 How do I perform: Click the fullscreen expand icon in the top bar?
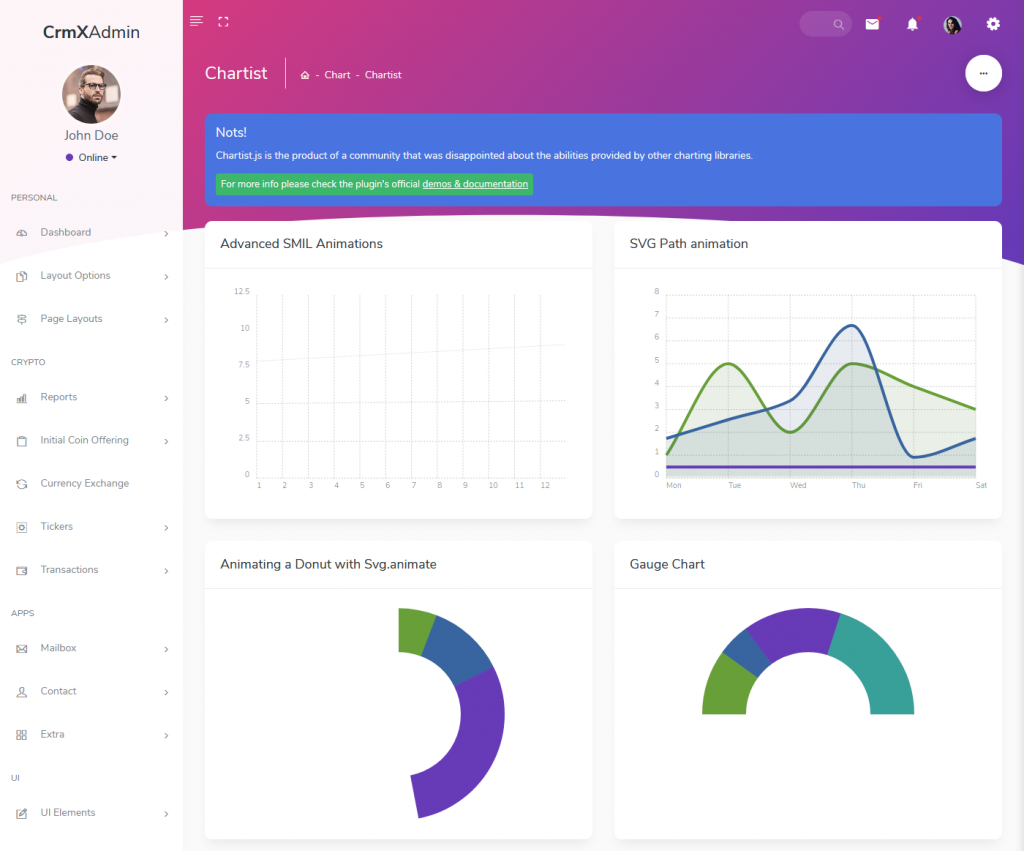tap(222, 20)
